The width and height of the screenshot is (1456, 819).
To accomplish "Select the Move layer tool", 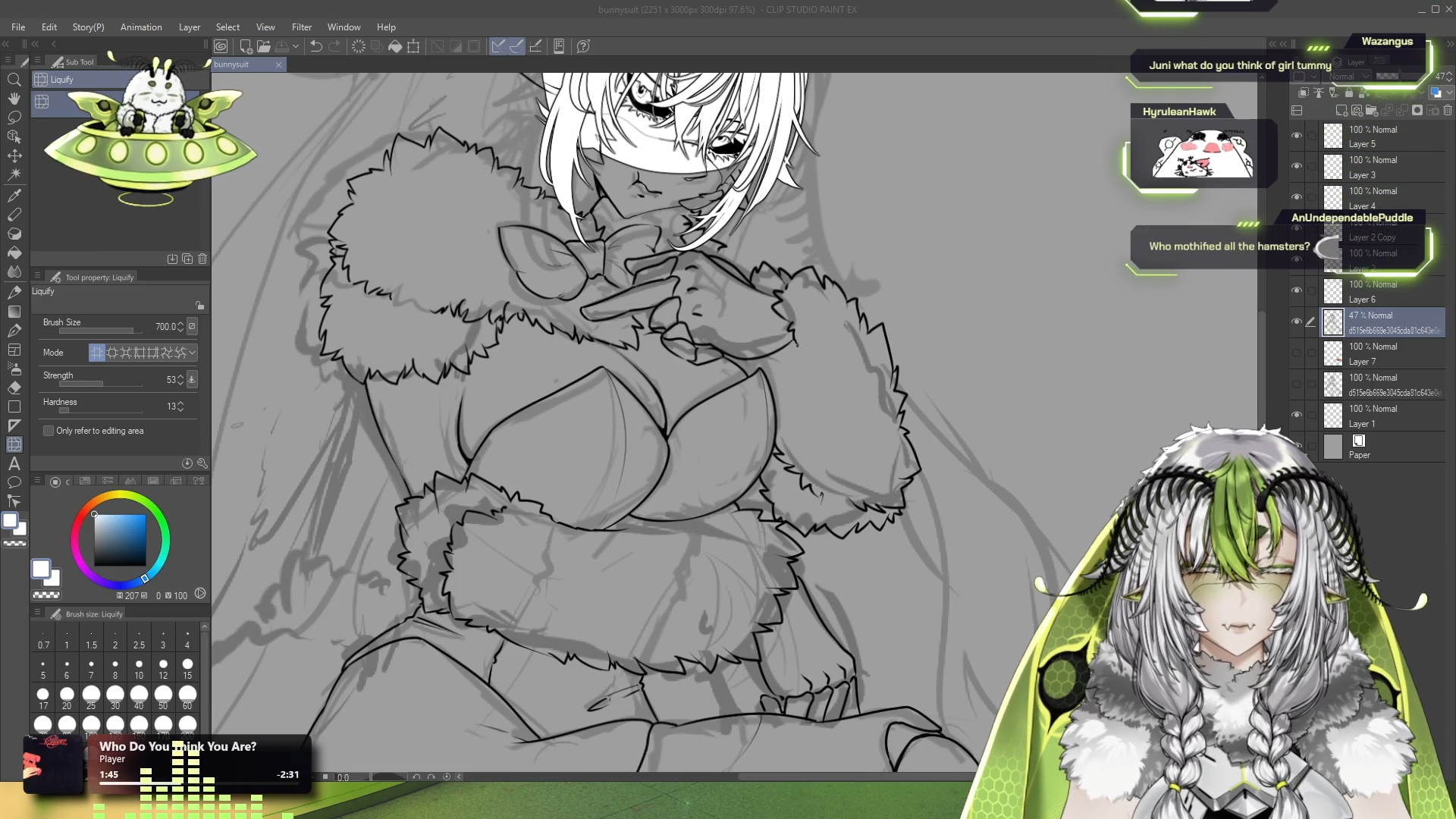I will [x=14, y=155].
